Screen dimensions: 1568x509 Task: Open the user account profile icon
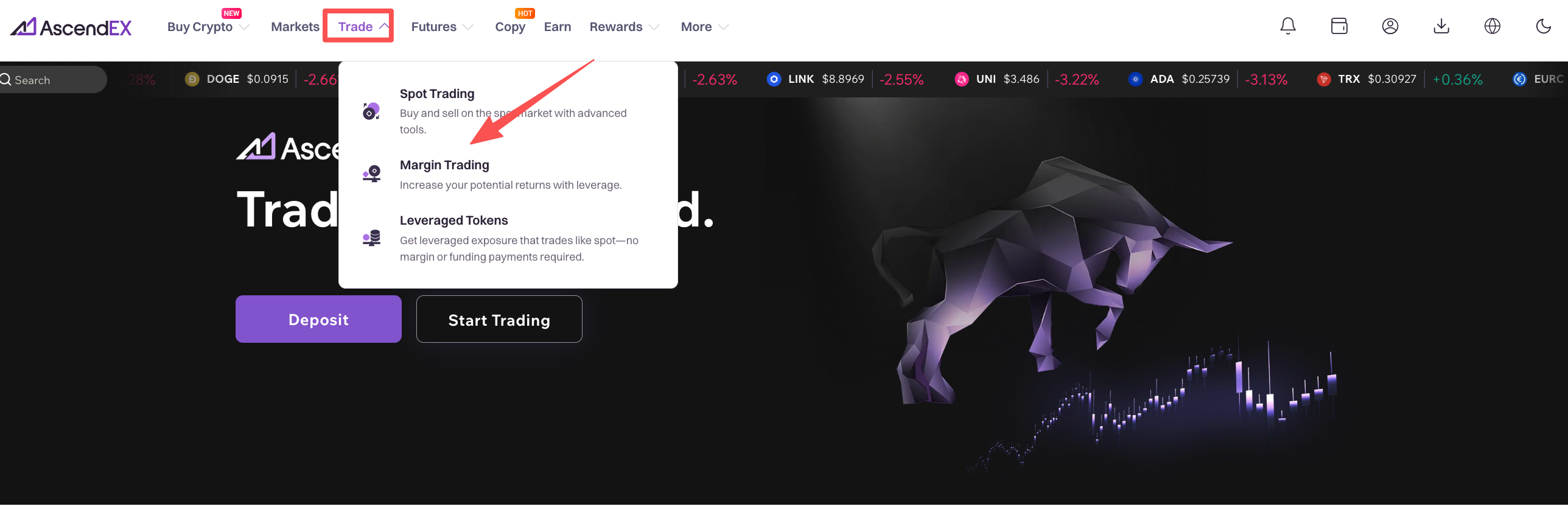tap(1390, 26)
